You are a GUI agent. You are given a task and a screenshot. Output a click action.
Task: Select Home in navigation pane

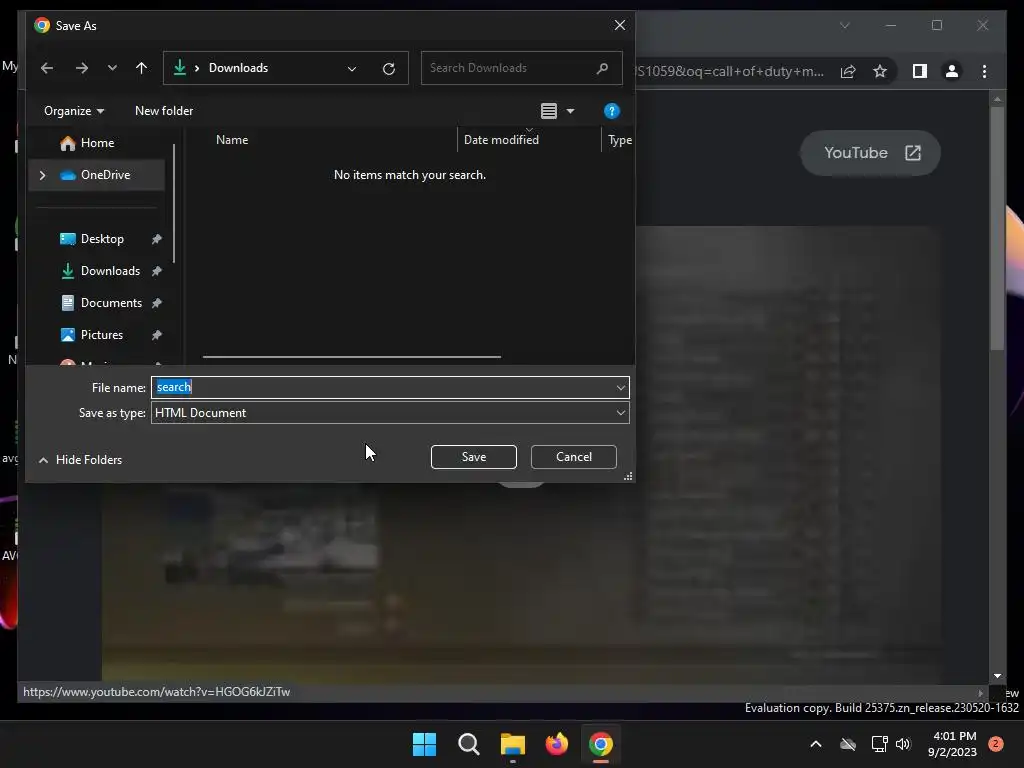pos(97,143)
